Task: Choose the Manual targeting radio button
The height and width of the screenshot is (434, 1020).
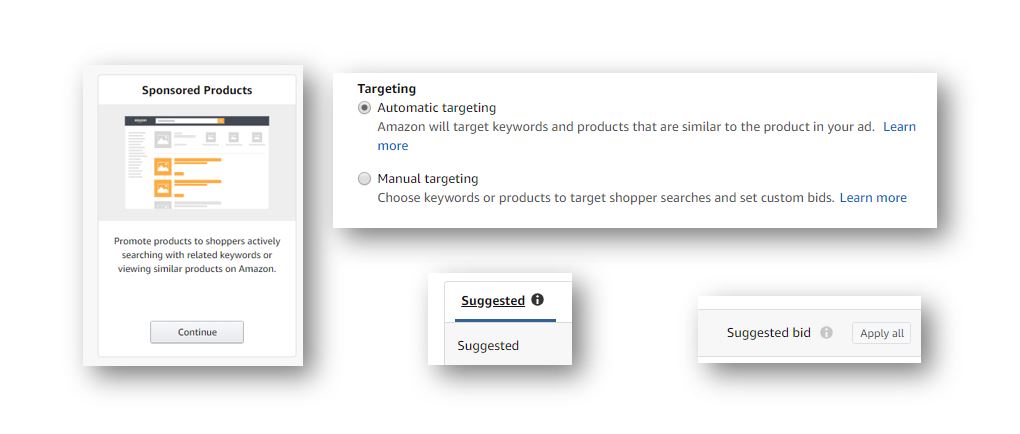Action: pyautogui.click(x=364, y=179)
